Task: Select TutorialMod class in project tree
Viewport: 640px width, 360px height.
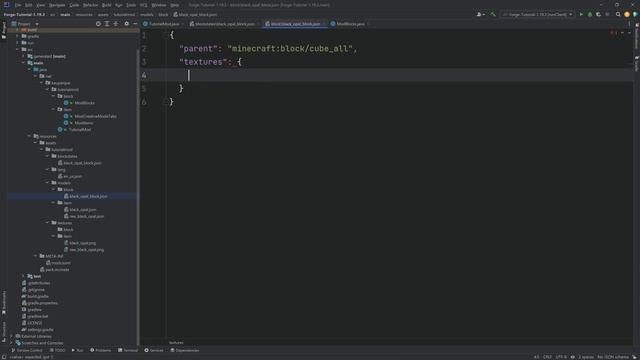Action: coord(80,129)
